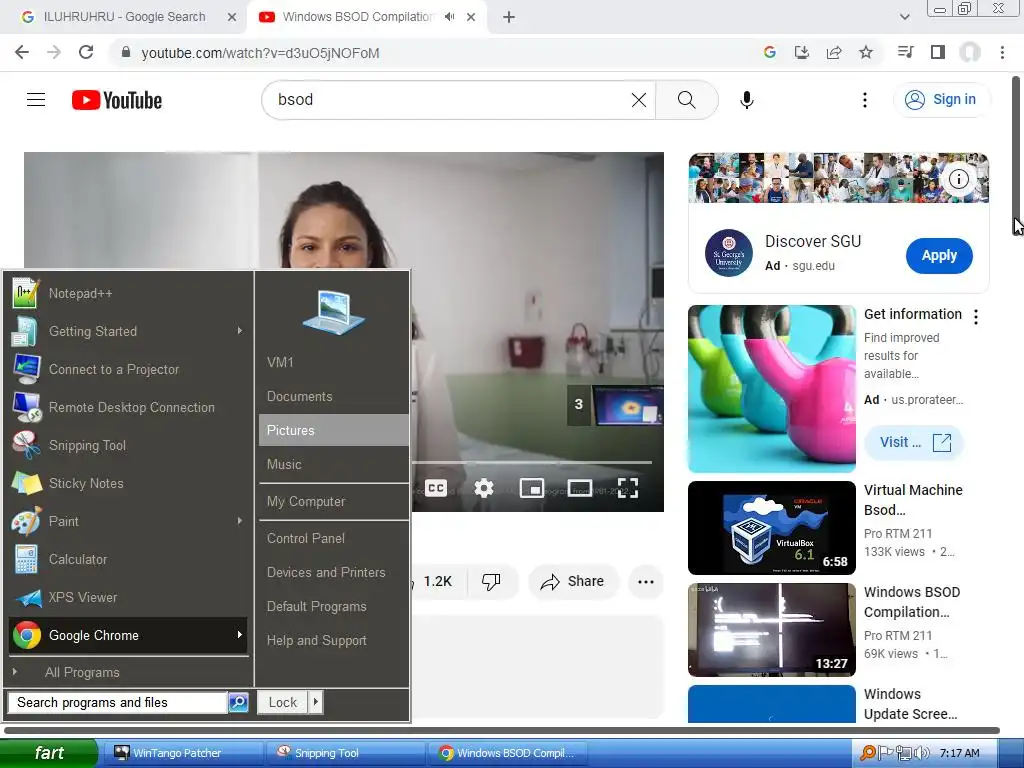Open Snipping Tool from Start menu
The height and width of the screenshot is (768, 1024).
coord(128,445)
